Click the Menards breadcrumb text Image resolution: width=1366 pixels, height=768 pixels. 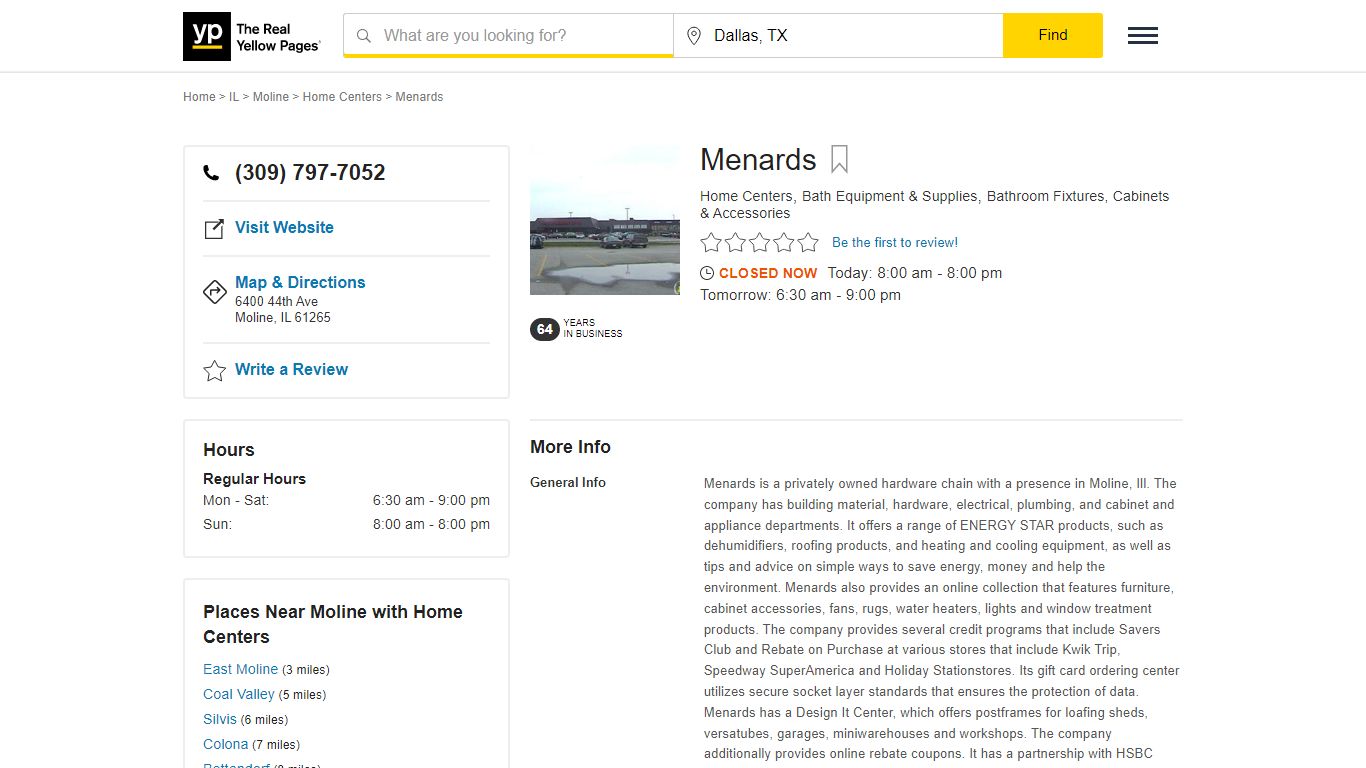click(419, 97)
